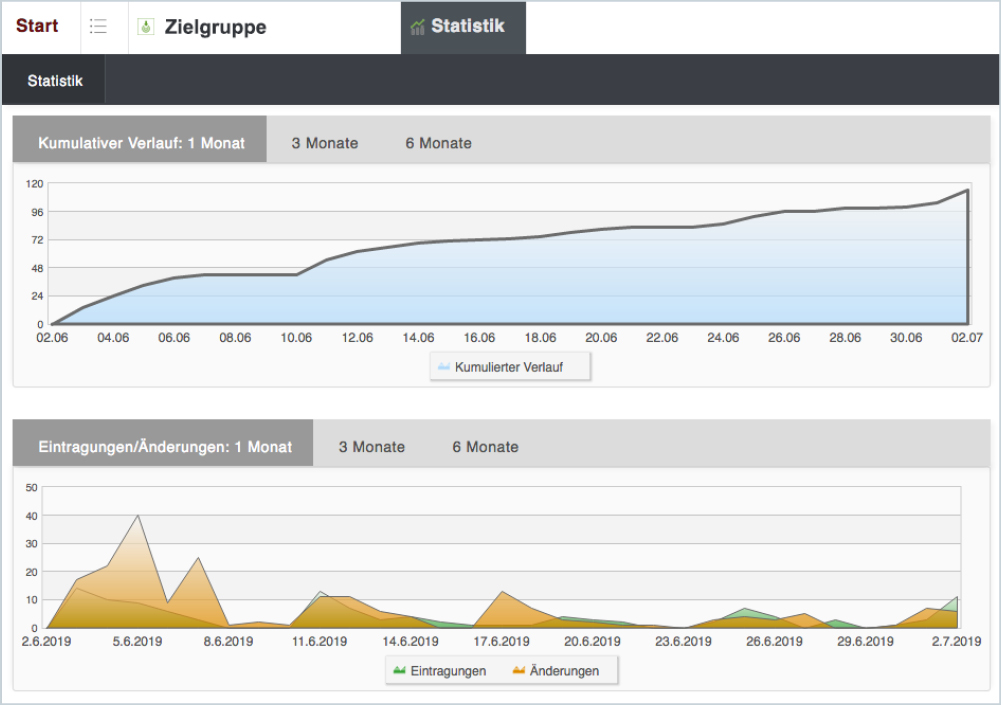1001x705 pixels.
Task: Open the Start tab
Action: [x=37, y=27]
